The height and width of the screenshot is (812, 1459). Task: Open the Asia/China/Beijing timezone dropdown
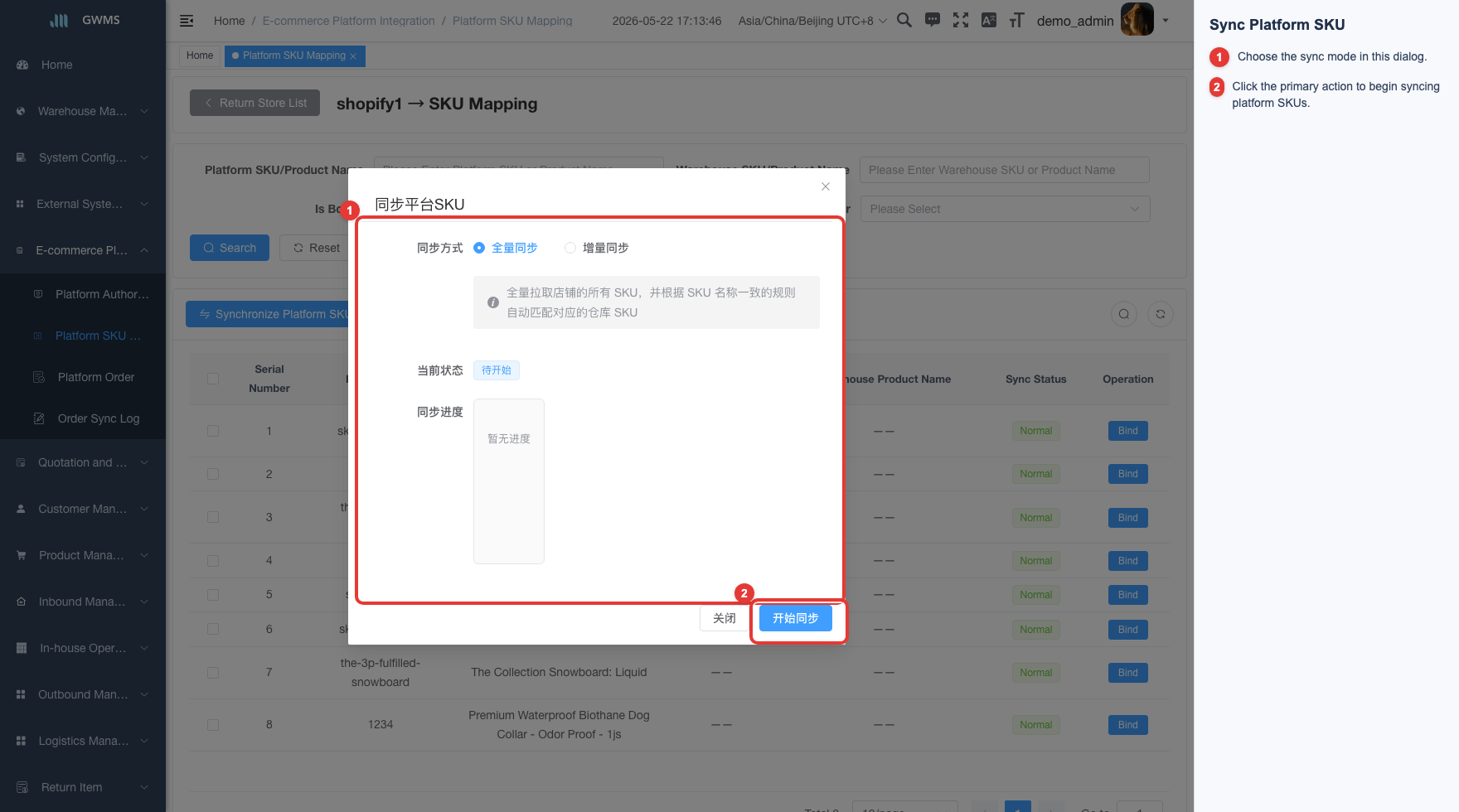[x=812, y=21]
